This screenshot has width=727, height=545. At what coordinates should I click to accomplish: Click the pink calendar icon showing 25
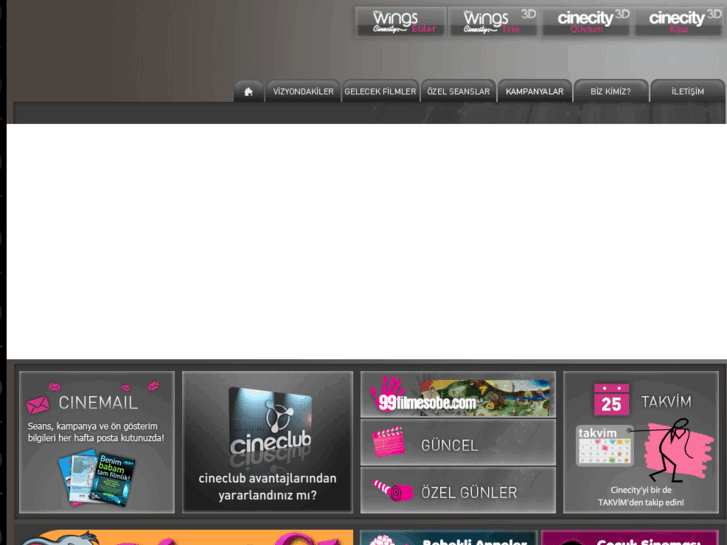click(611, 399)
